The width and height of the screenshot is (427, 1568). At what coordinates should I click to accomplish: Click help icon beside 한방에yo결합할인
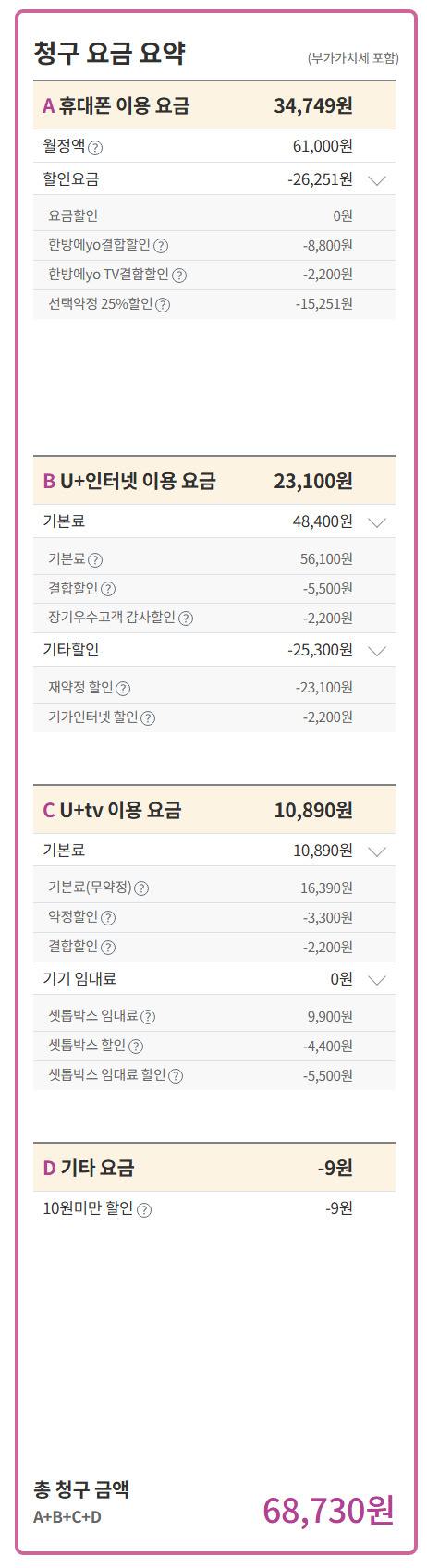pos(161,246)
